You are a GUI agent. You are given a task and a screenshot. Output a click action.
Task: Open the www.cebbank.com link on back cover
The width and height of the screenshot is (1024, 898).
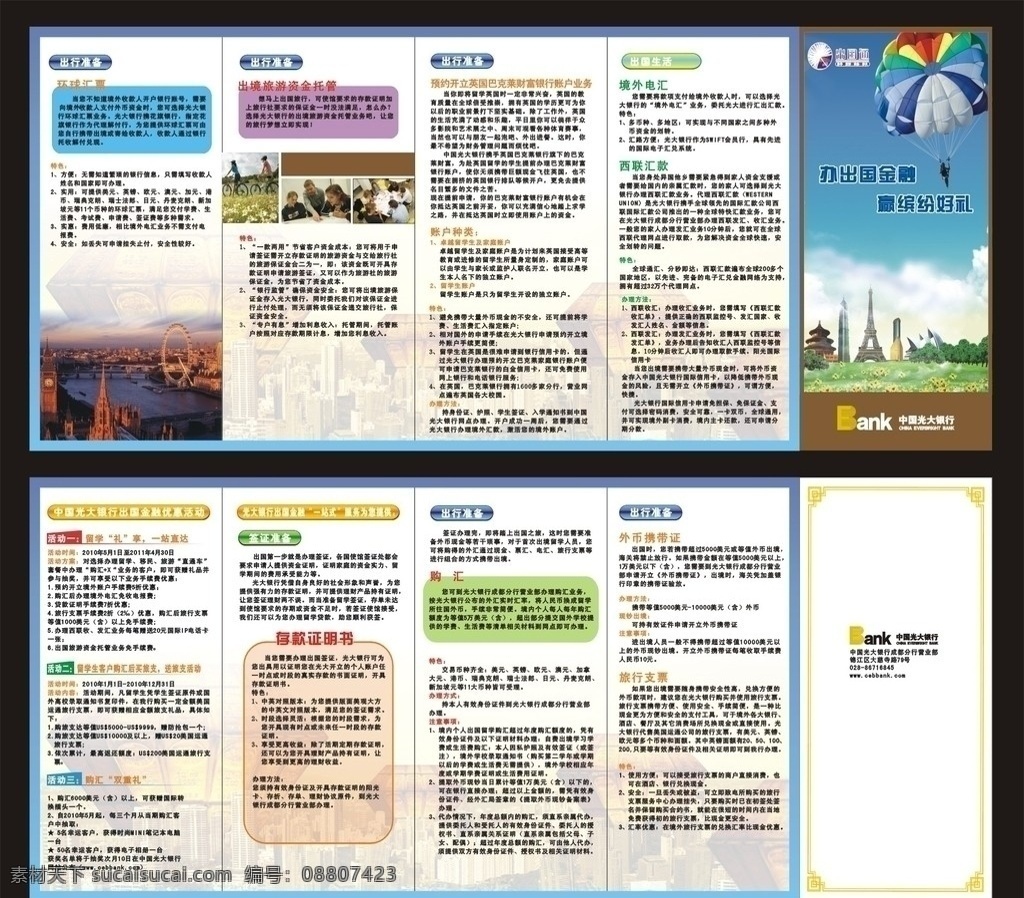coord(877,675)
